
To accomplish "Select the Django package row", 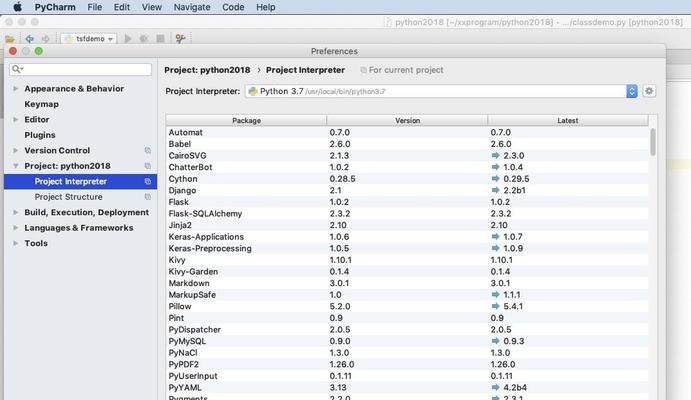I will [x=407, y=190].
